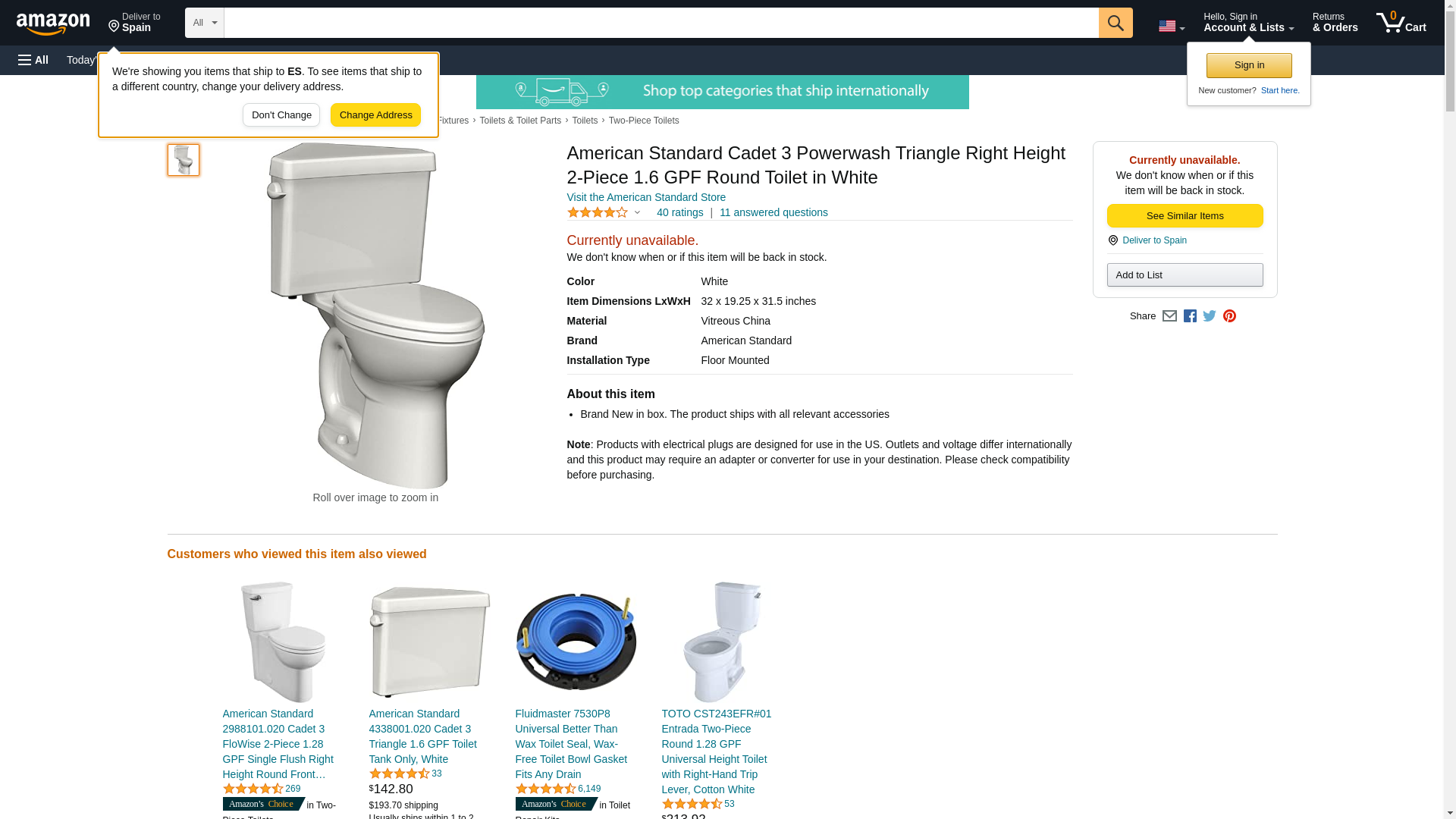Viewport: 1456px width, 819px height.
Task: Share via email envelope icon
Action: click(x=1169, y=316)
